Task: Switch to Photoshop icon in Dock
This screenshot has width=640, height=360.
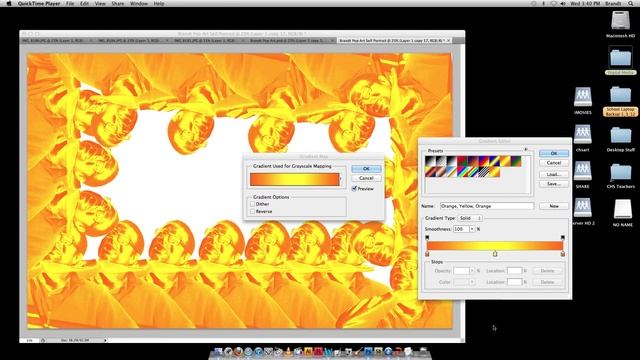Action: click(x=368, y=351)
